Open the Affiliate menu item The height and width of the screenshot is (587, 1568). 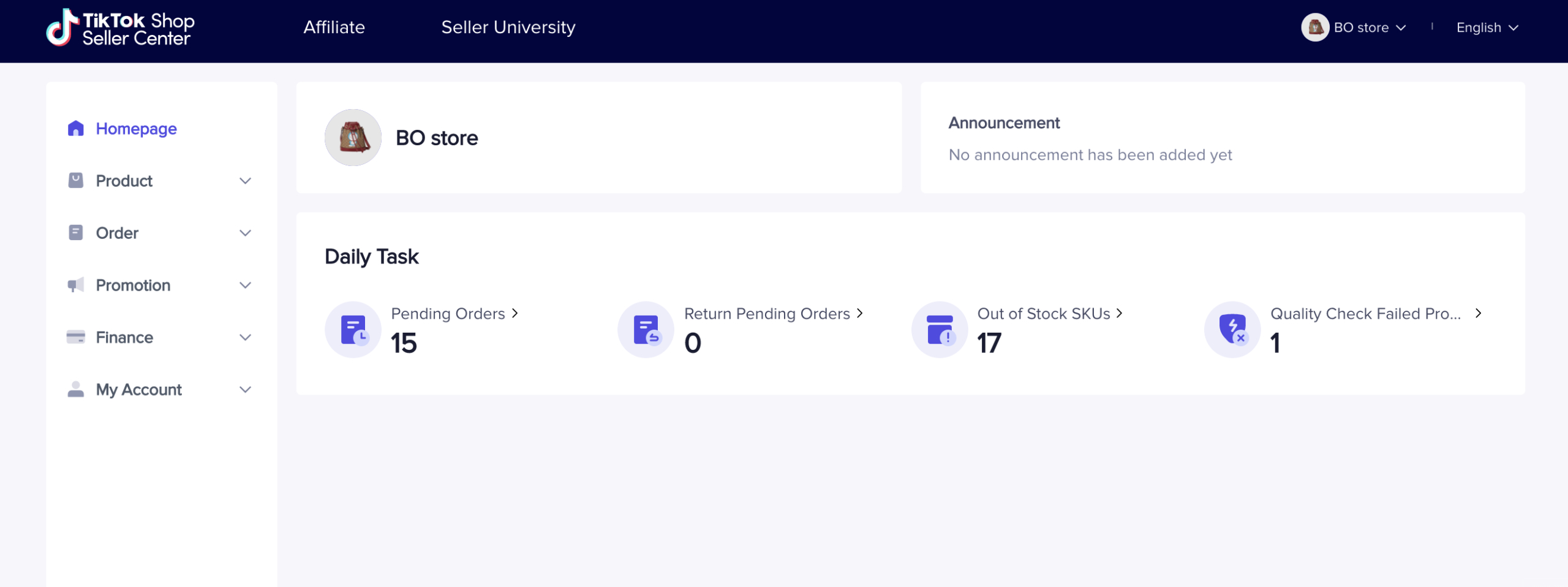[x=334, y=28]
